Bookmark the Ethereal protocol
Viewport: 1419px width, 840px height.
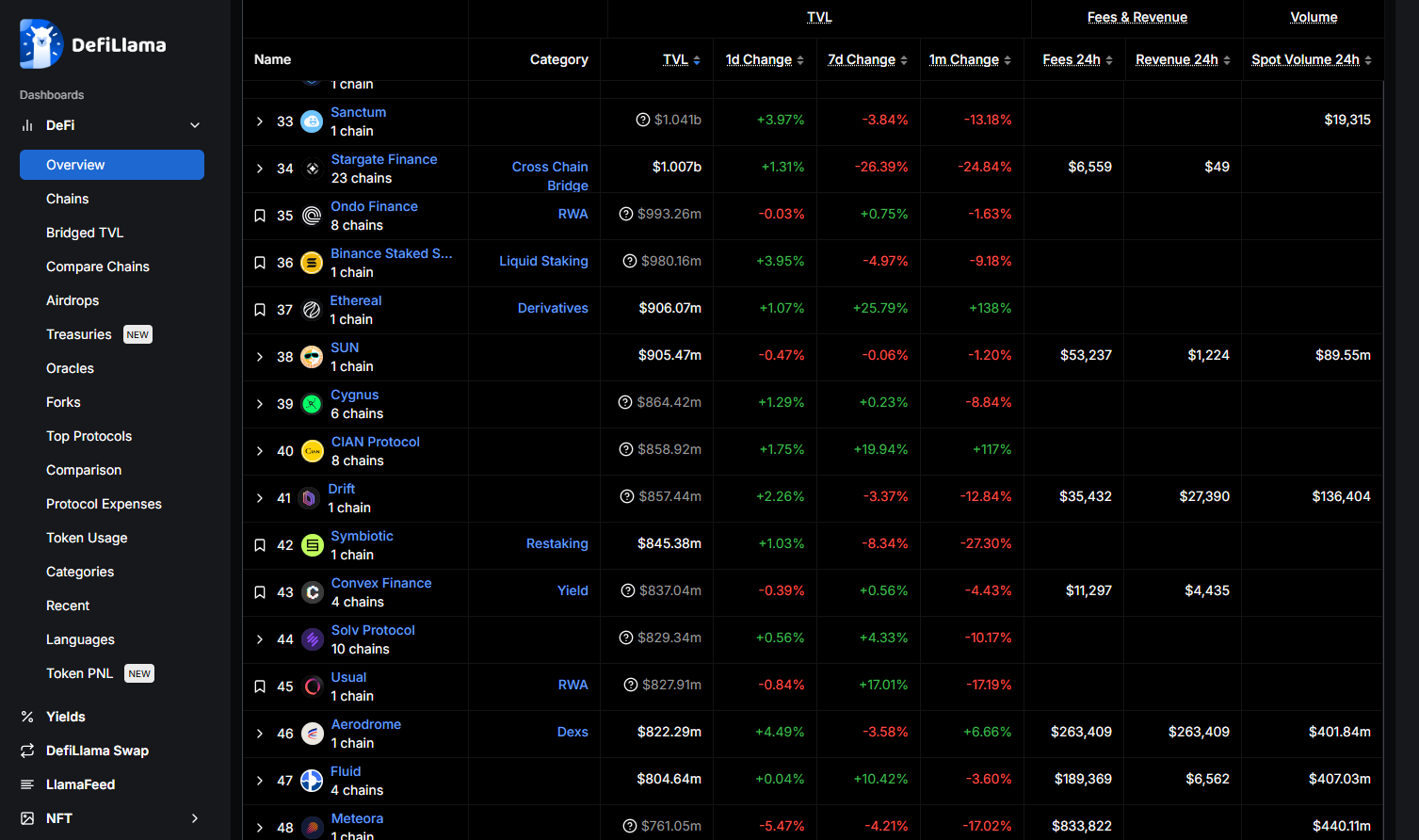[x=260, y=310]
